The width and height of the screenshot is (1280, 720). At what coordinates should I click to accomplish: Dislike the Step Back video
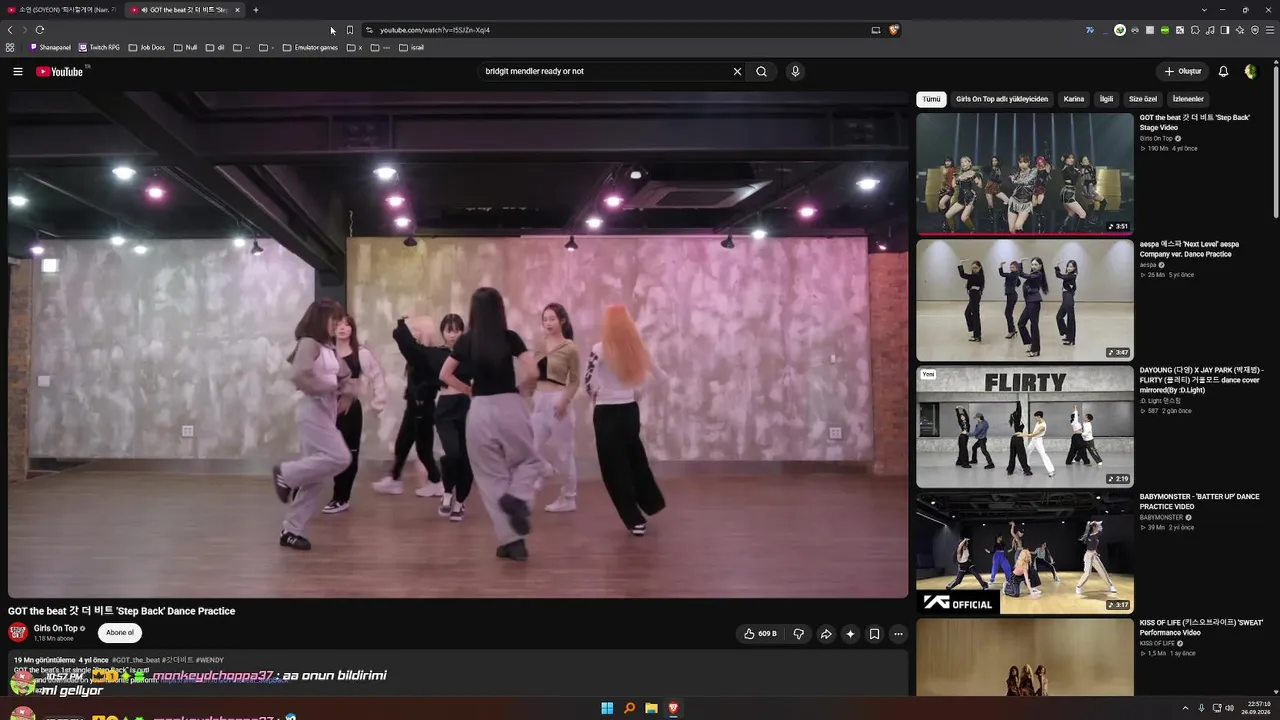click(x=798, y=633)
